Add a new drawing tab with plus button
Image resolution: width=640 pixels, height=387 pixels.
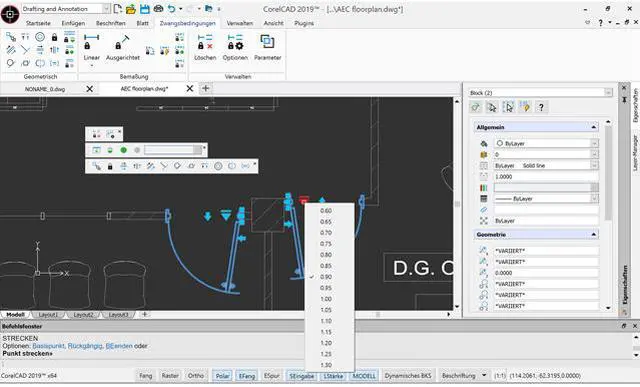pos(206,88)
